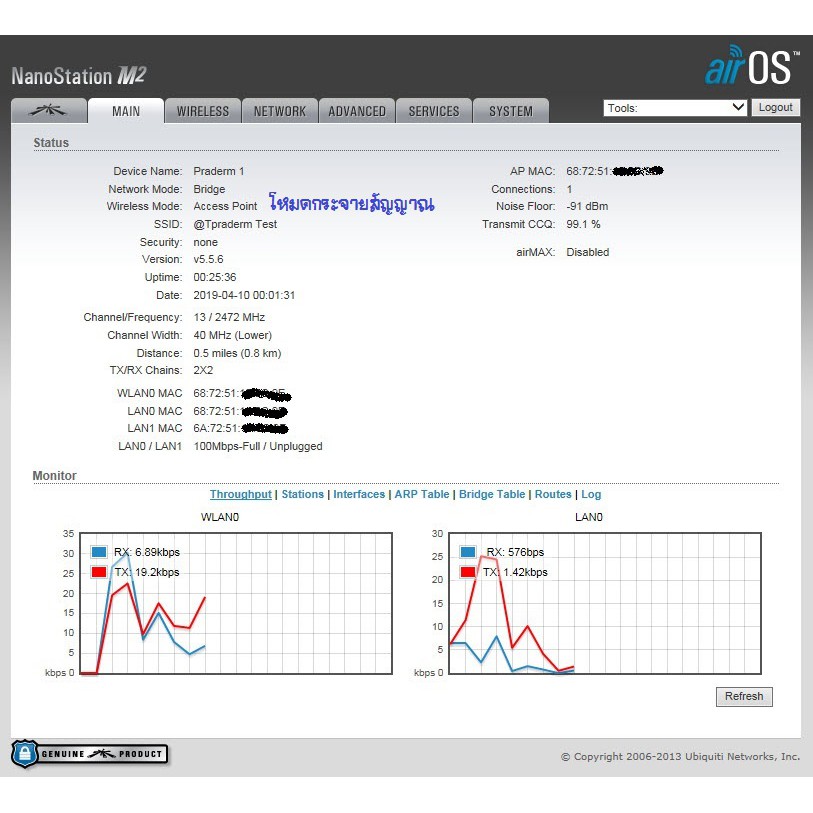The width and height of the screenshot is (813, 813).
Task: Click the WLAN0 throughput graph
Action: point(229,604)
